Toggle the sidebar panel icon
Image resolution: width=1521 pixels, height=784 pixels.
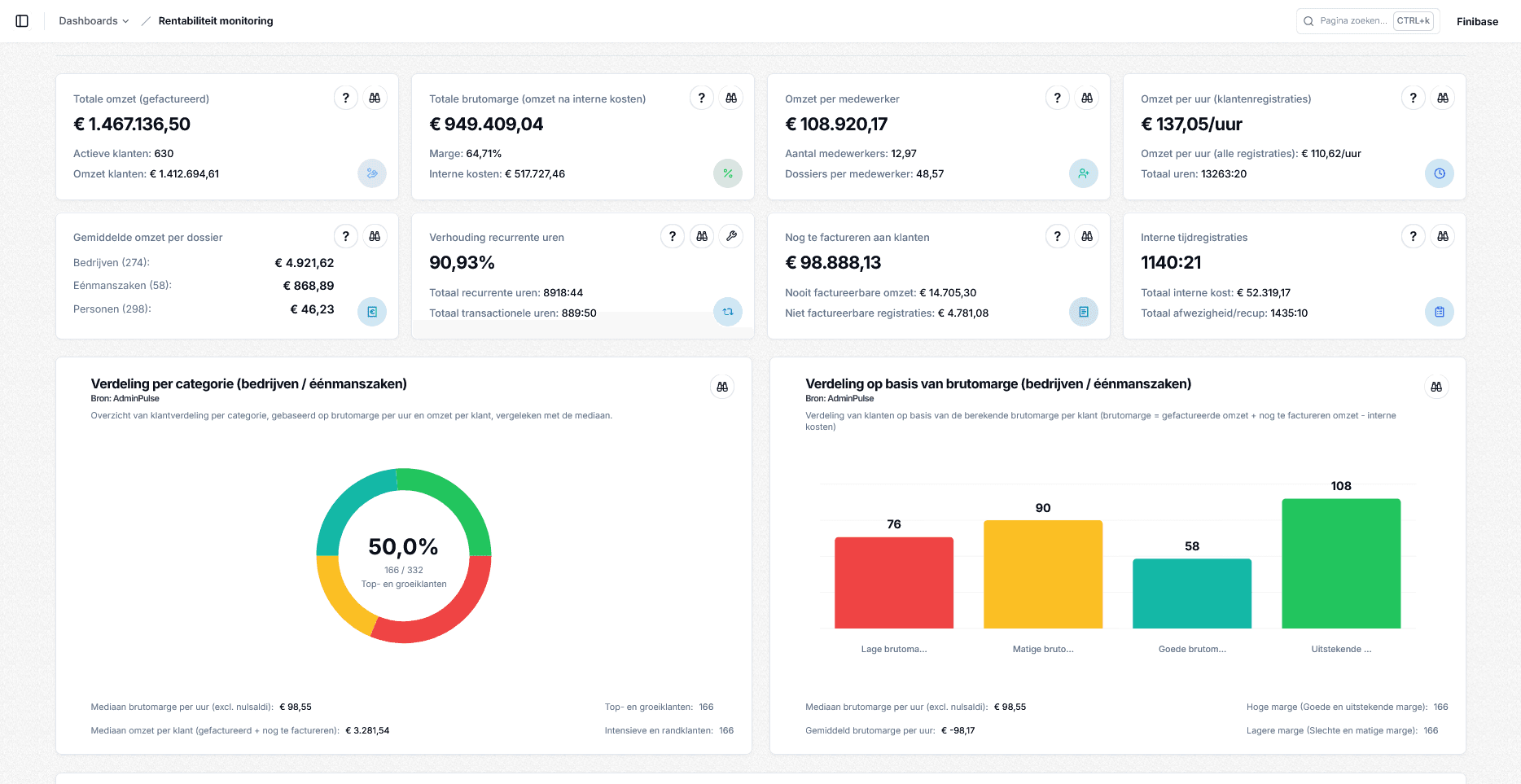pos(22,21)
